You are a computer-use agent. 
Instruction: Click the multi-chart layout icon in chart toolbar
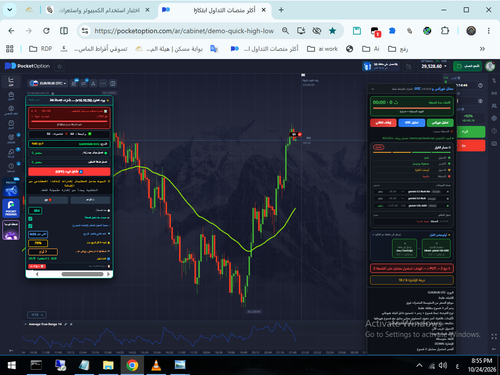pyautogui.click(x=113, y=83)
